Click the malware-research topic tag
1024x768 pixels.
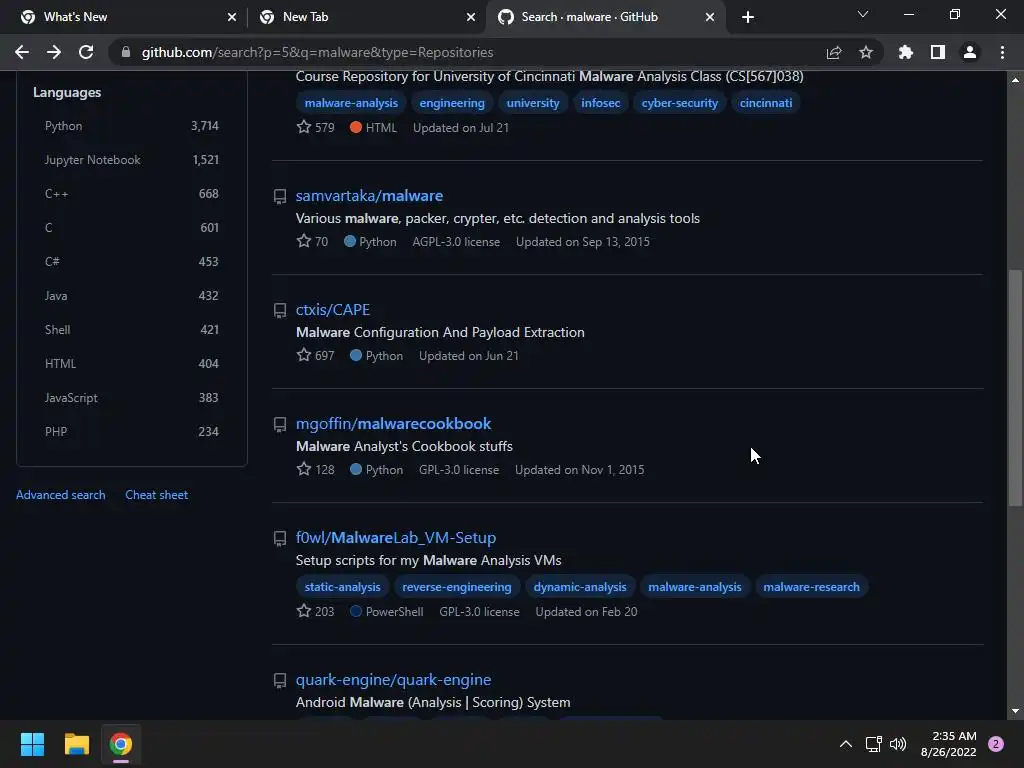(x=812, y=587)
